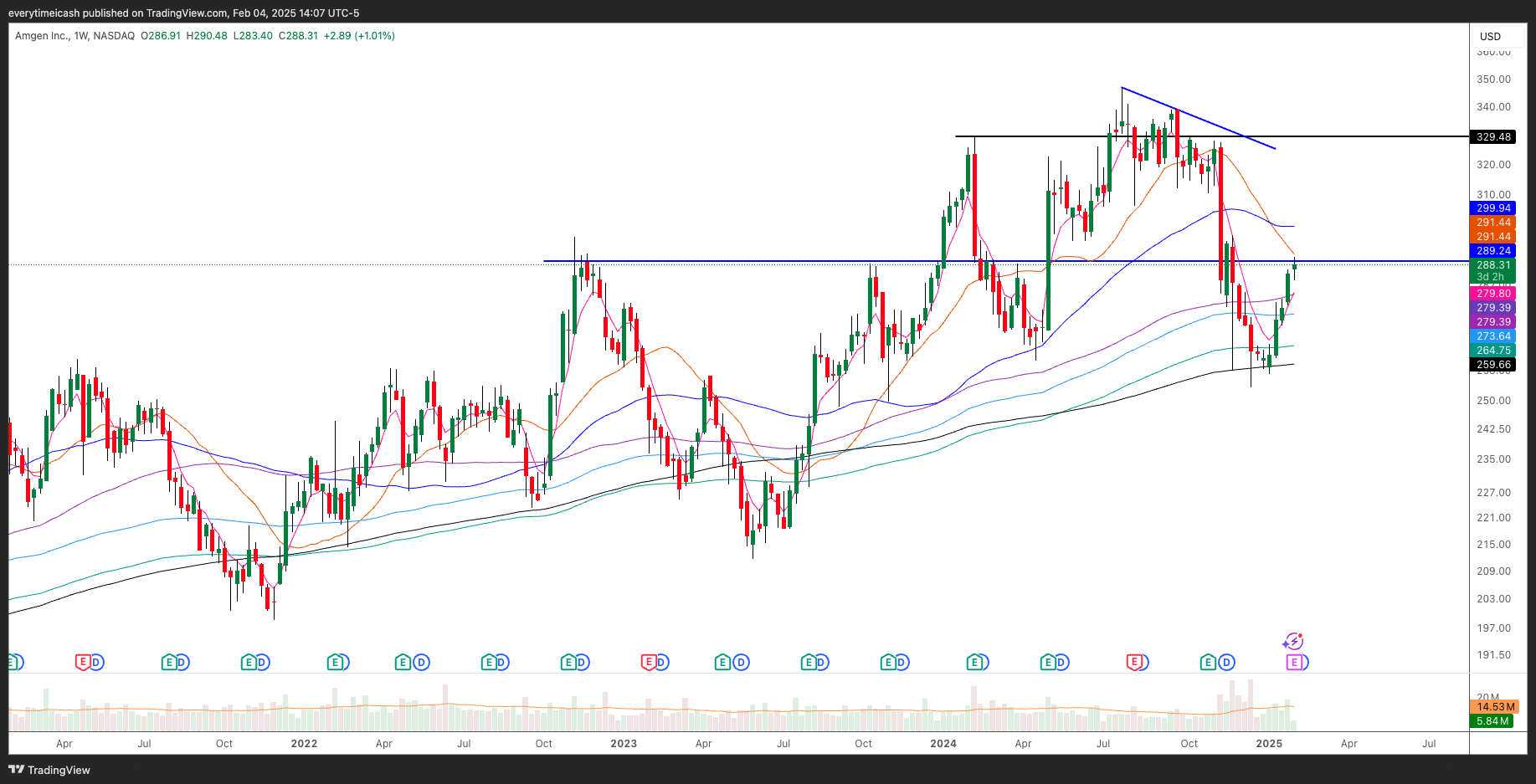This screenshot has width=1536, height=784.
Task: Click the 2025 label on the time axis
Action: point(1269,743)
